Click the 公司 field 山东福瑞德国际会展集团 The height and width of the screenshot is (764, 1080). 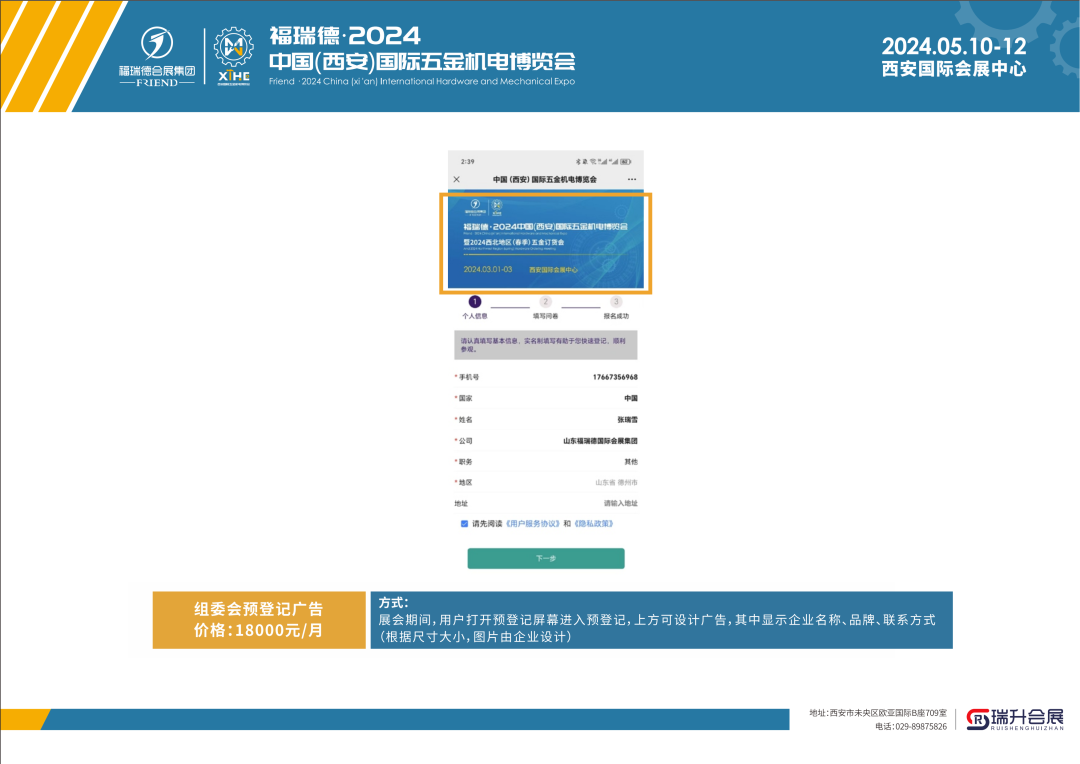(546, 441)
